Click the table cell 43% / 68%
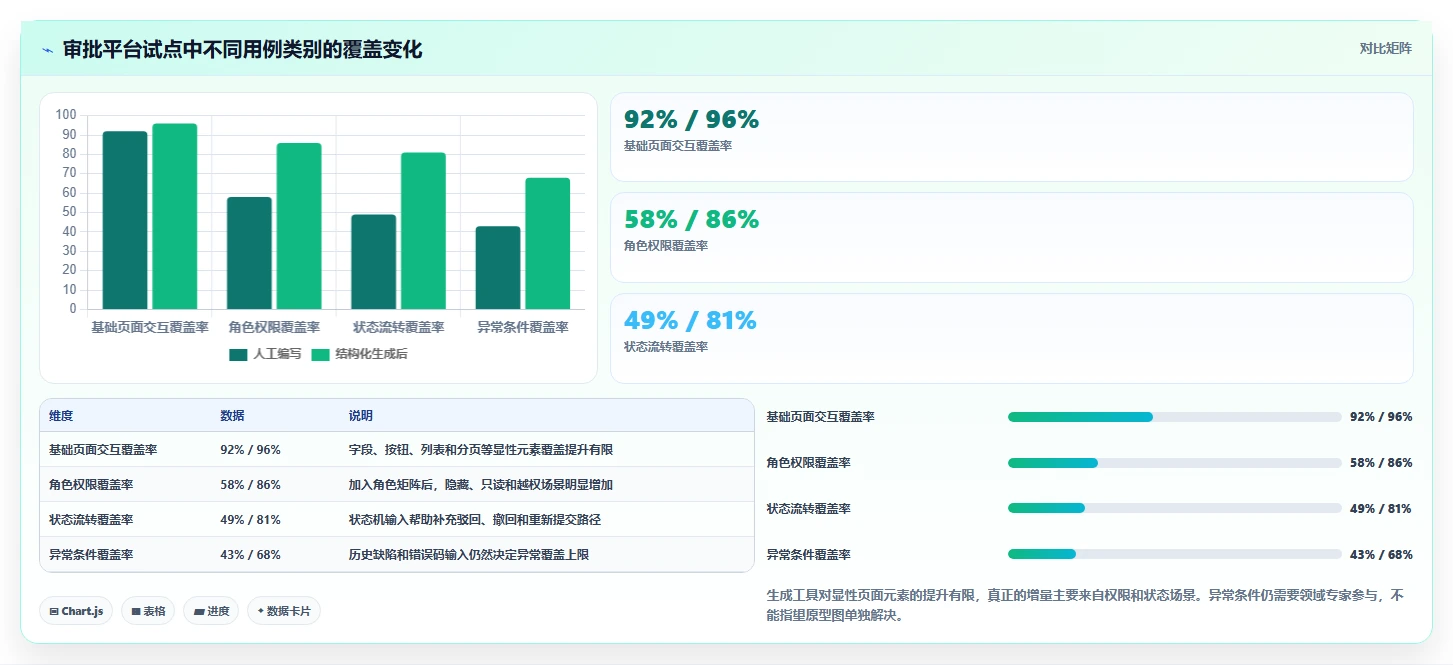1453x665 pixels. pyautogui.click(x=250, y=554)
